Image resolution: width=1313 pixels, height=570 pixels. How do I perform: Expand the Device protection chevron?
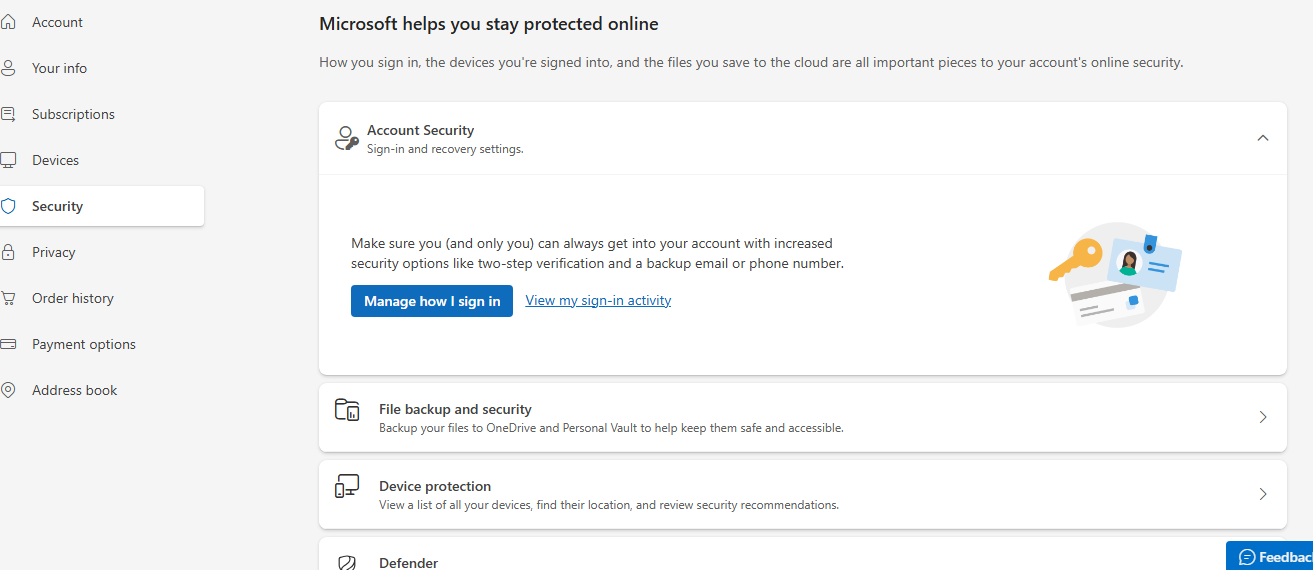1263,494
